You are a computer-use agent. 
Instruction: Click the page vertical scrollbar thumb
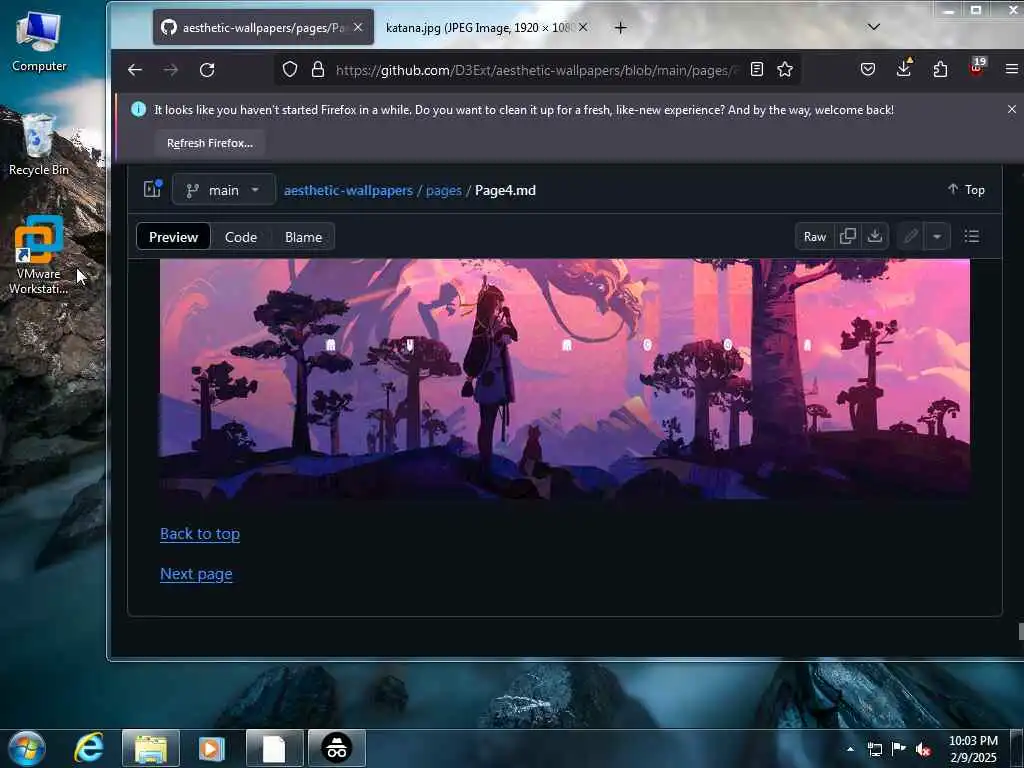(1021, 631)
